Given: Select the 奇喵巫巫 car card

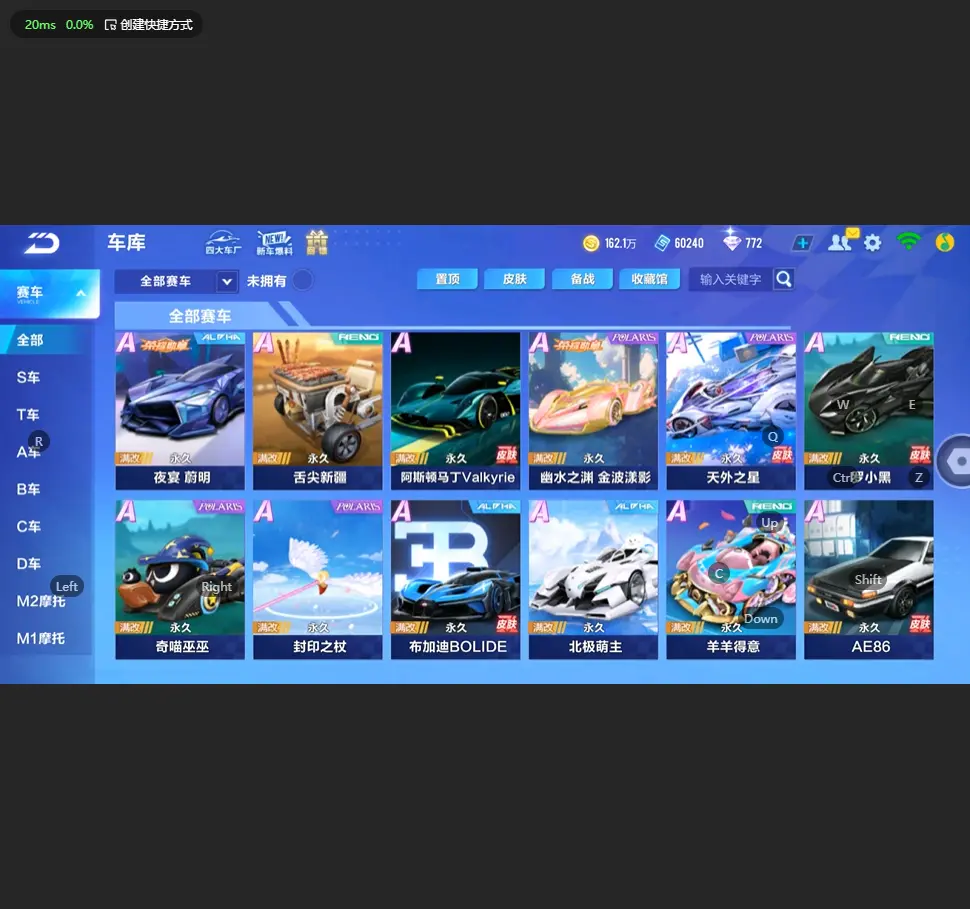Looking at the screenshot, I should 180,580.
